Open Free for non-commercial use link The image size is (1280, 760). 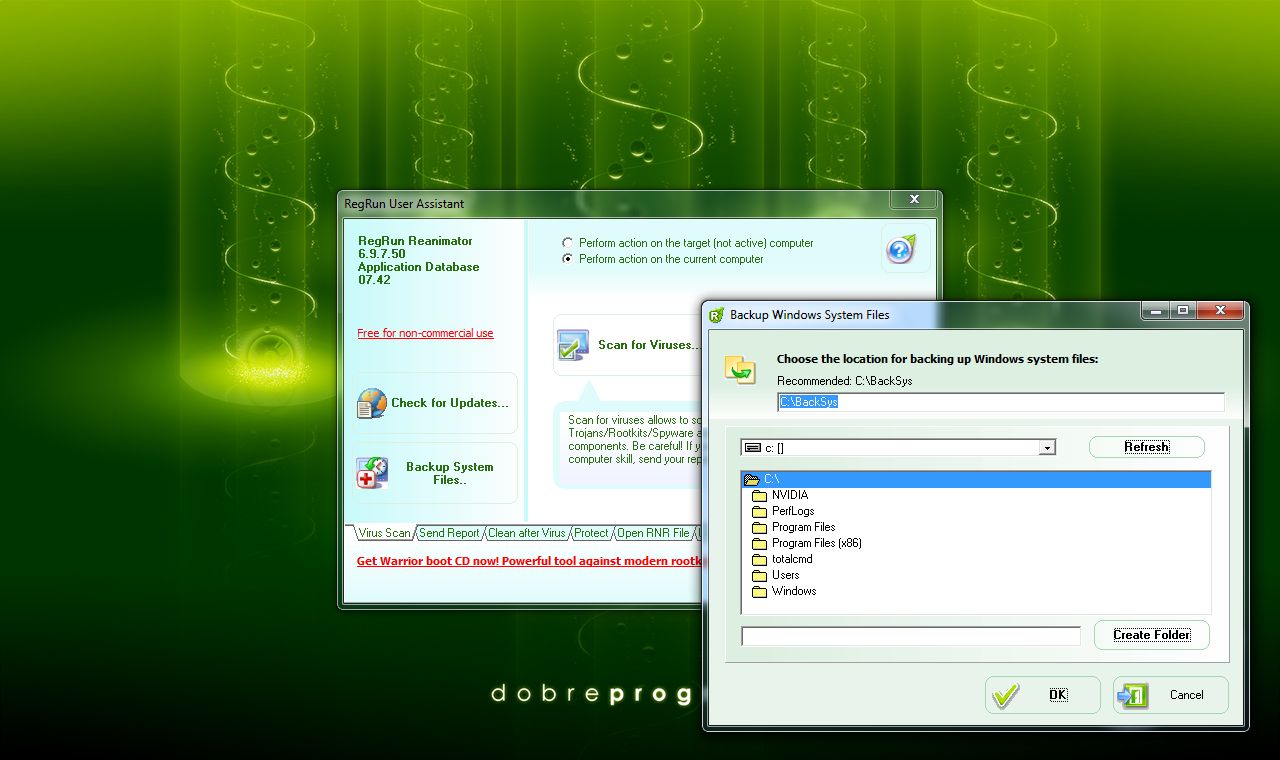pyautogui.click(x=425, y=333)
